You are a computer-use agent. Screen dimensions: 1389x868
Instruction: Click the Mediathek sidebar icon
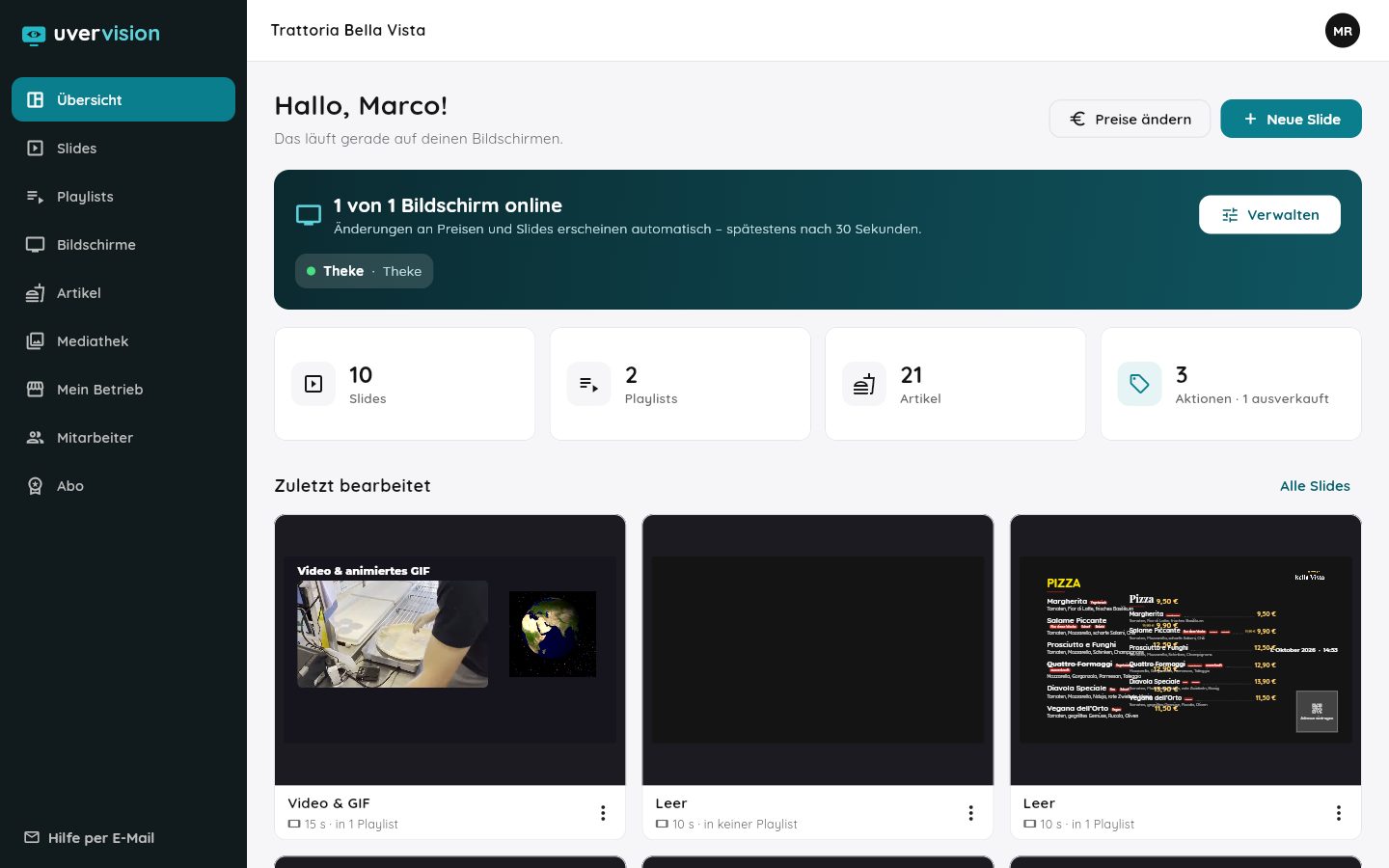35,340
